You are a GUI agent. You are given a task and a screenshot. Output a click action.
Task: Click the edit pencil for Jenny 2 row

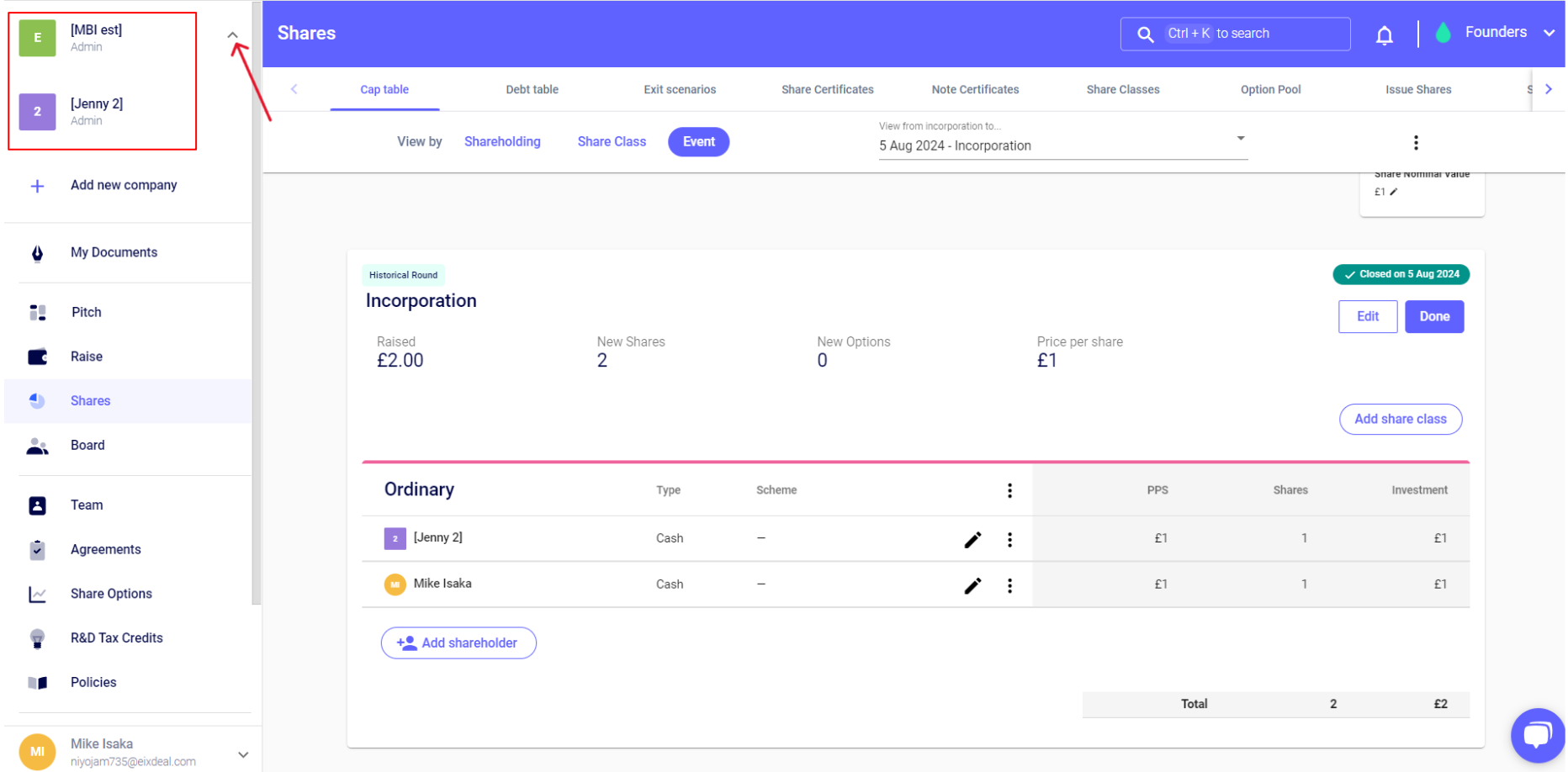coord(972,540)
